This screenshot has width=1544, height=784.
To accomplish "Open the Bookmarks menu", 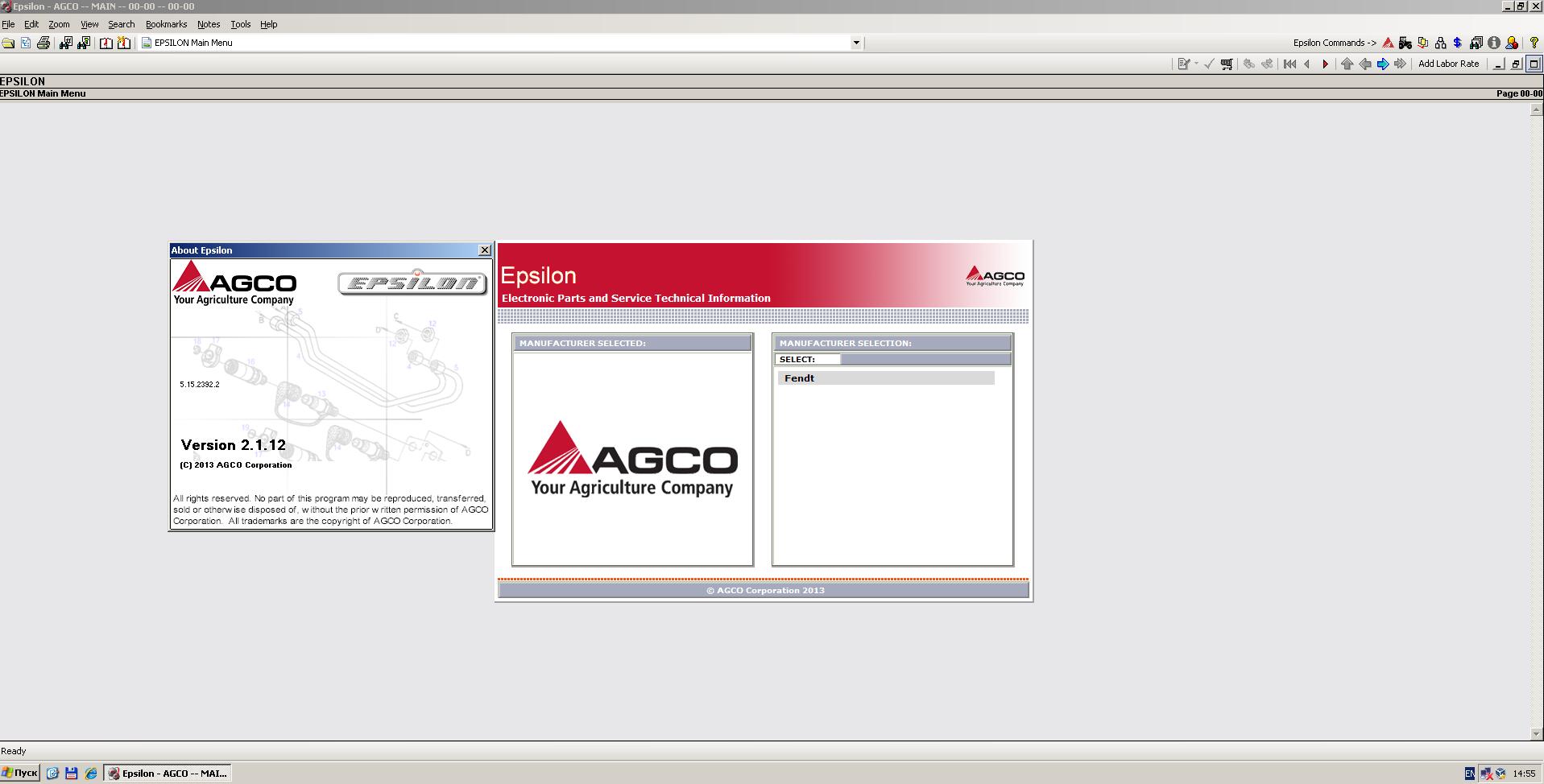I will [166, 24].
